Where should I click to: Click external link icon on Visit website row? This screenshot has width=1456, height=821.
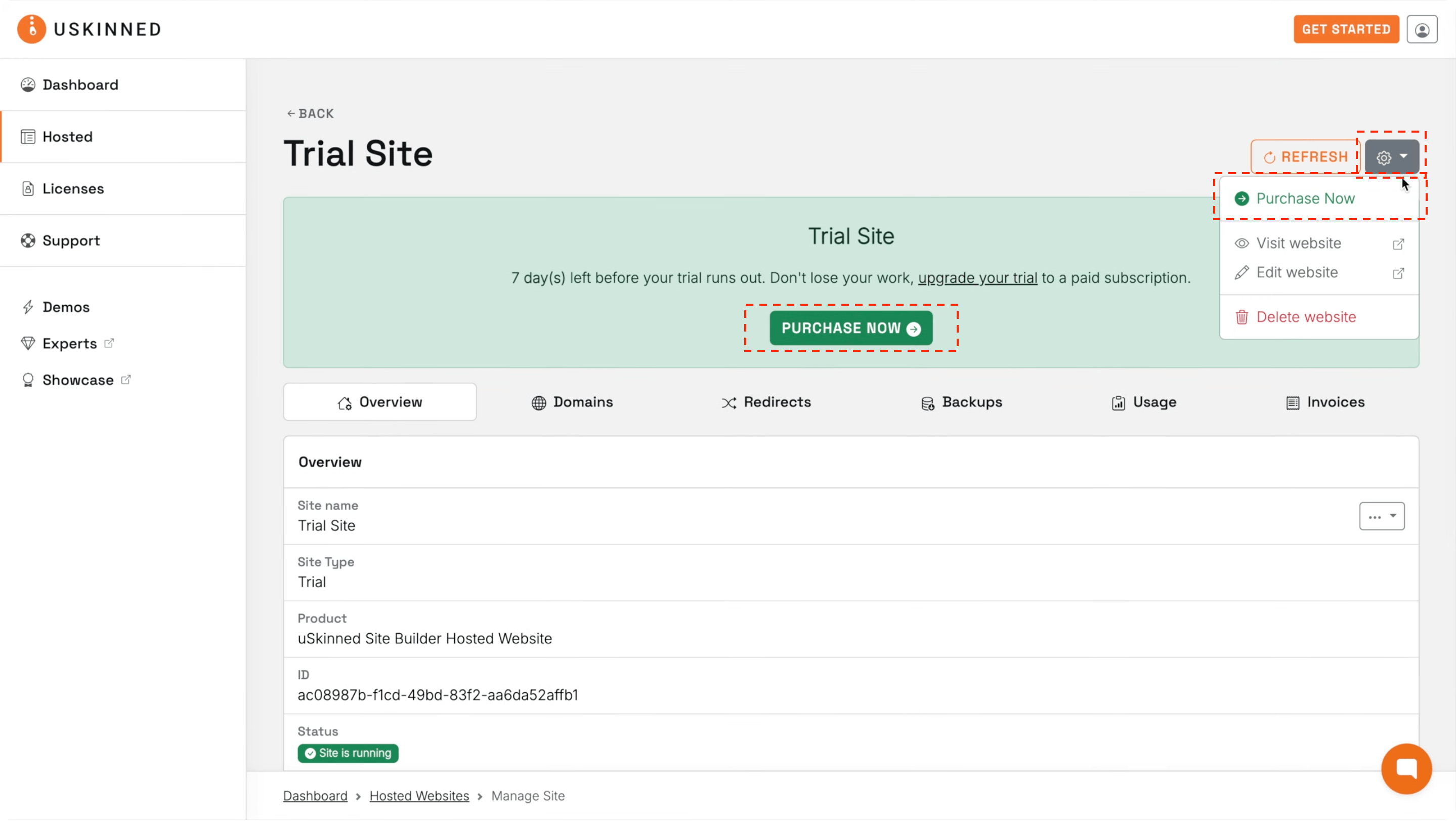pos(1398,244)
